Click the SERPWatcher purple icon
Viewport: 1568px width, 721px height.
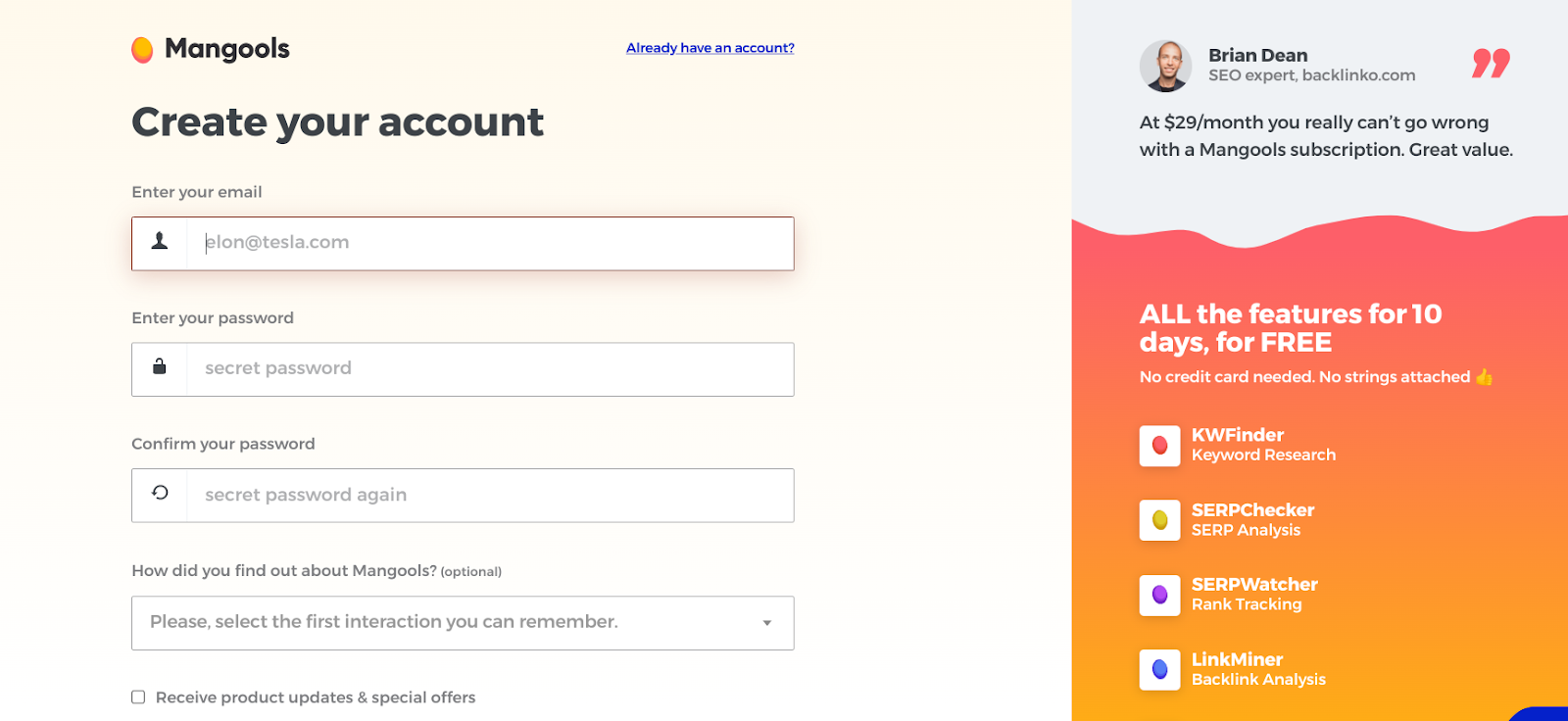(x=1159, y=595)
